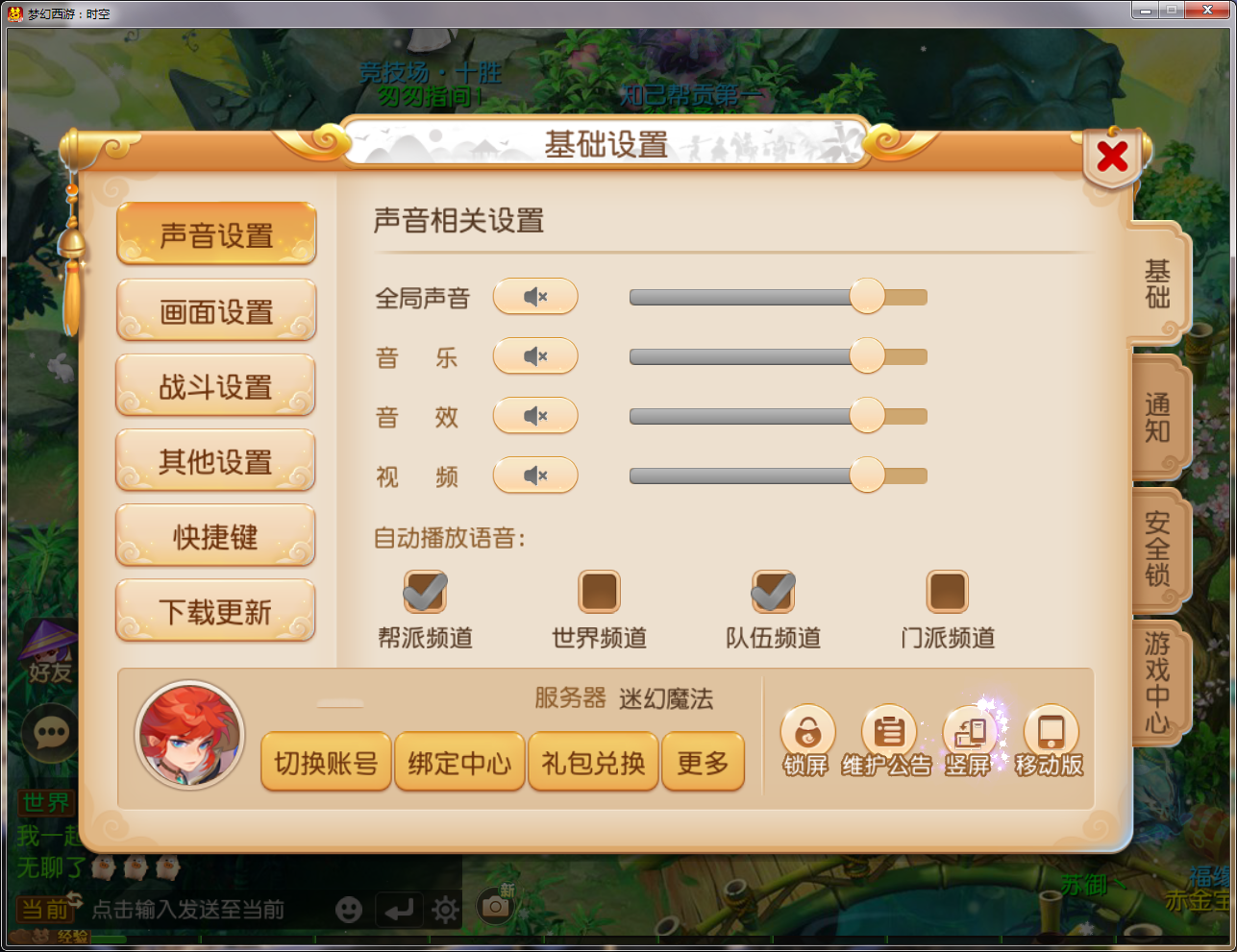
Task: Toggle the 音乐 mute speaker icon
Action: 535,356
